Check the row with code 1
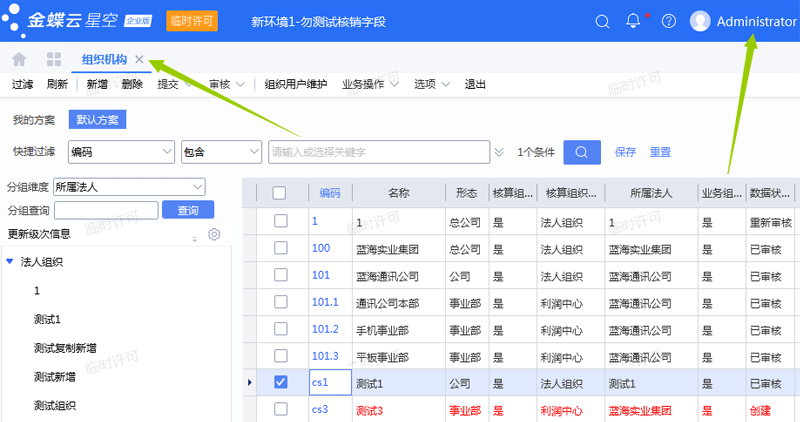Image resolution: width=800 pixels, height=422 pixels. click(281, 220)
